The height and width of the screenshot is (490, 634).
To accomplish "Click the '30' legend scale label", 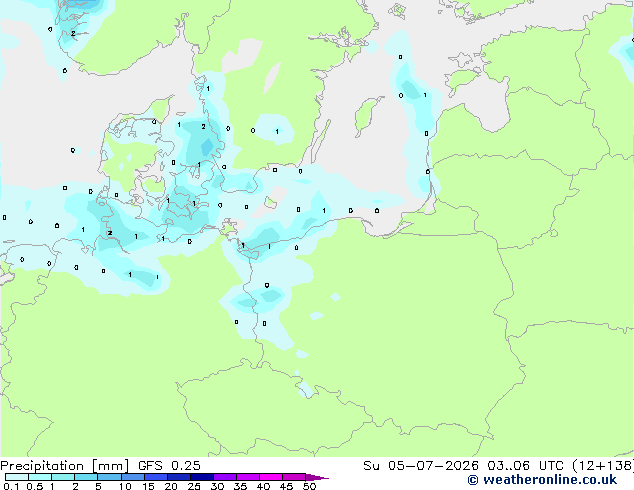I will click(x=217, y=486).
